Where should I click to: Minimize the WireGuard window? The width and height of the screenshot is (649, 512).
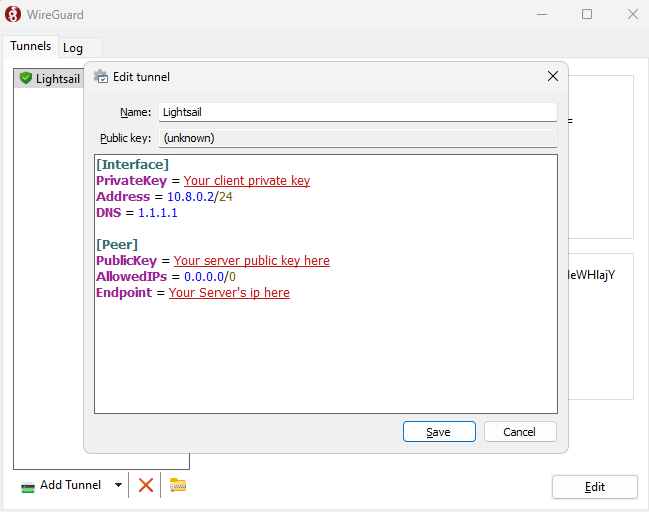[x=542, y=14]
